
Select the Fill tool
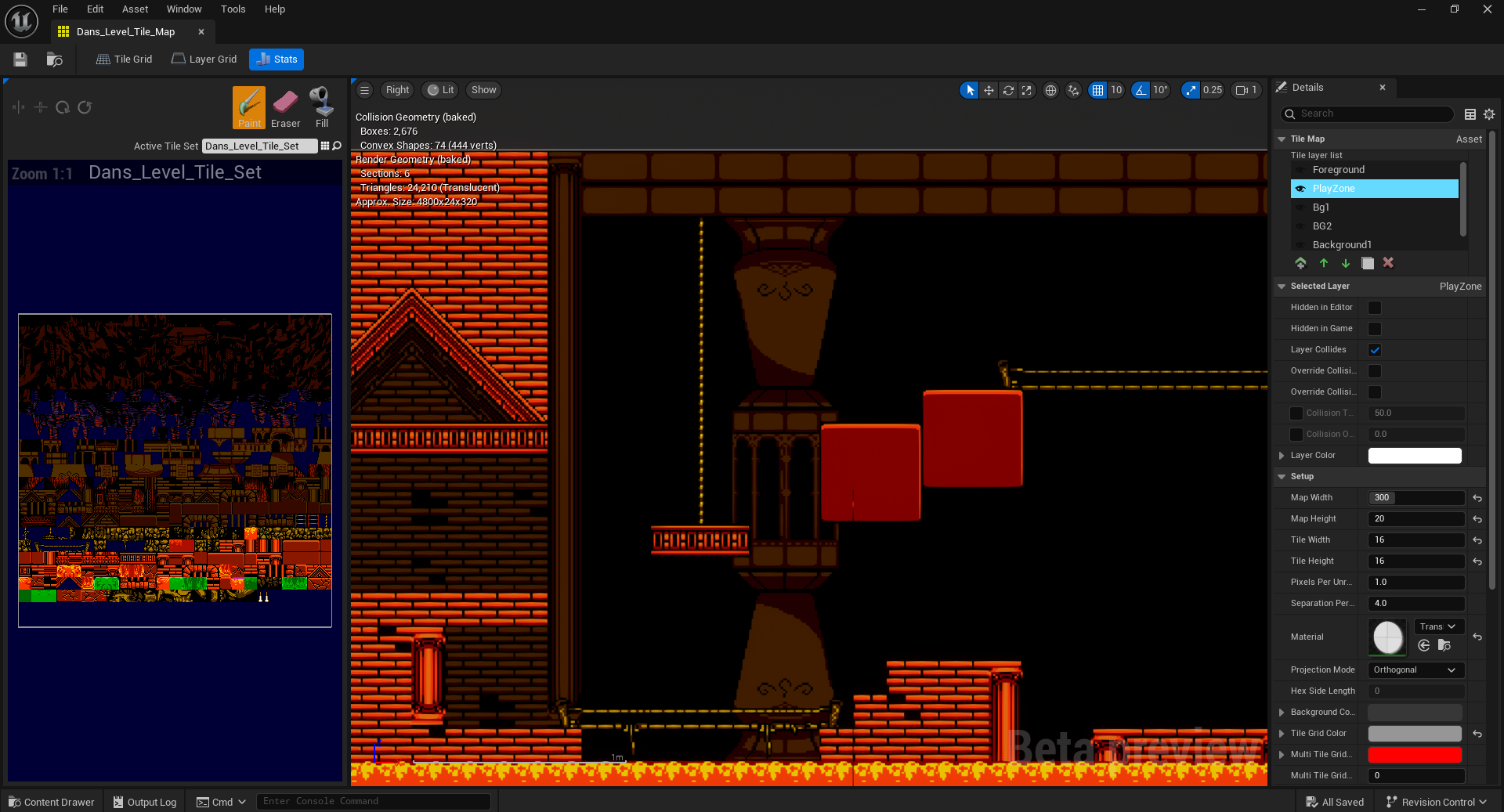point(322,107)
